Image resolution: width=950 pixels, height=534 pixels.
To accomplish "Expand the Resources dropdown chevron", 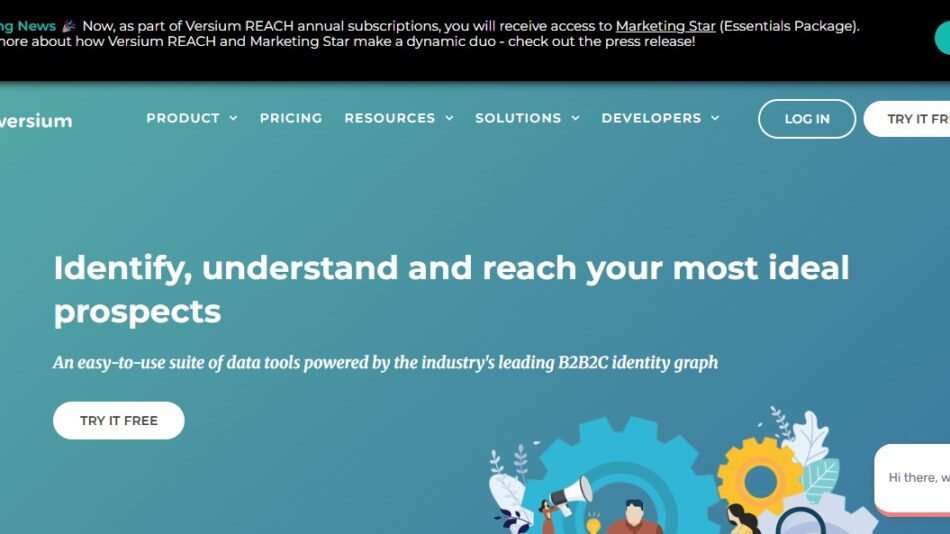I will click(449, 118).
